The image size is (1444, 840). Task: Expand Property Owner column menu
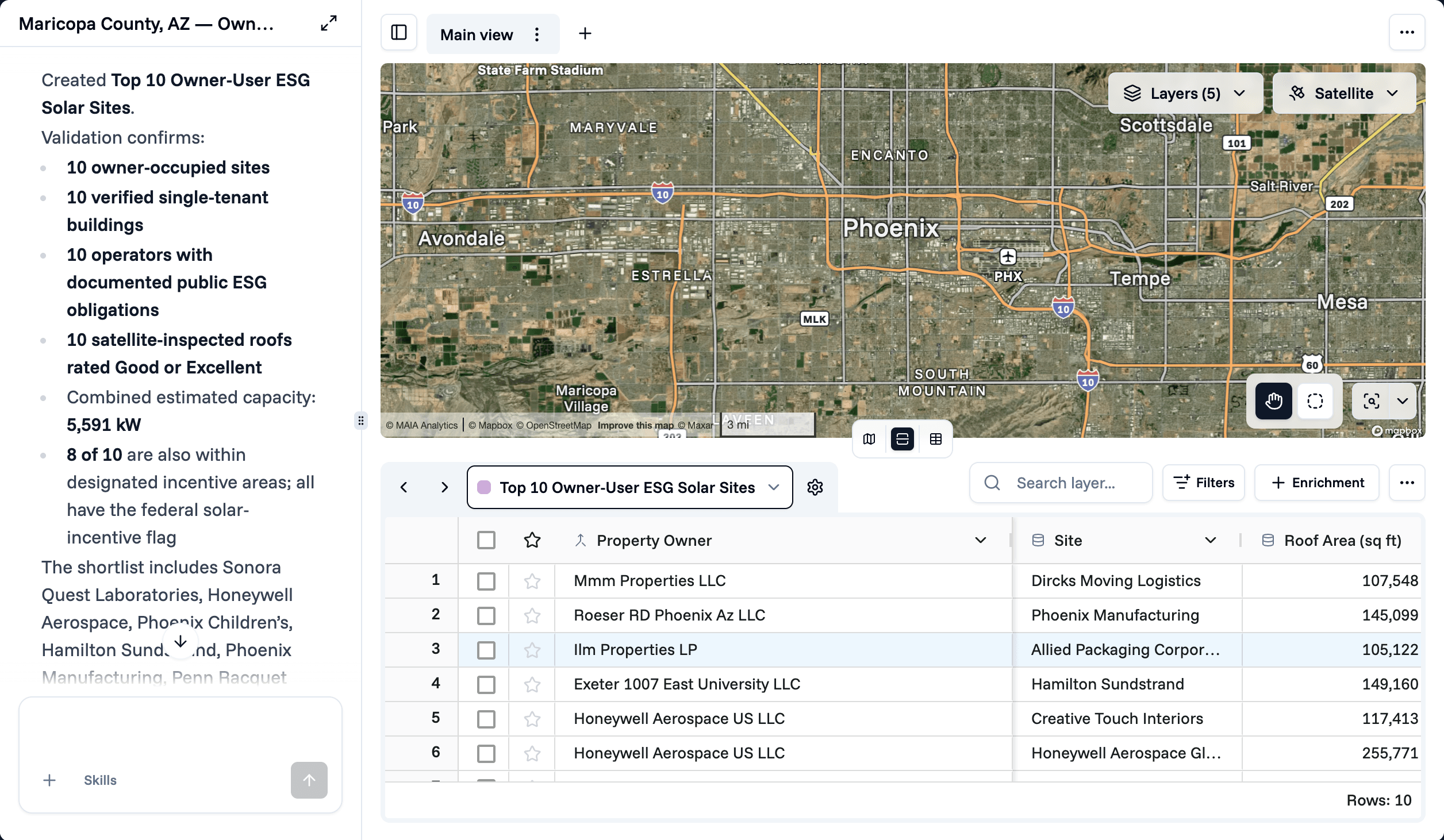(x=981, y=541)
